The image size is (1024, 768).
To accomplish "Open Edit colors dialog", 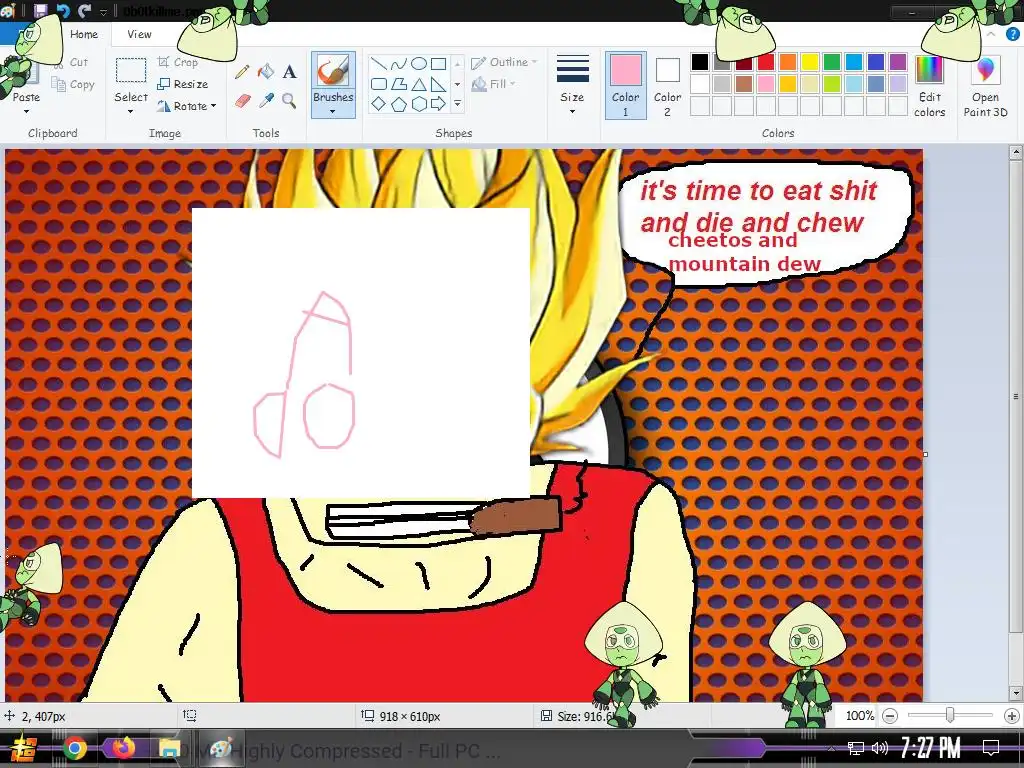I will click(929, 86).
